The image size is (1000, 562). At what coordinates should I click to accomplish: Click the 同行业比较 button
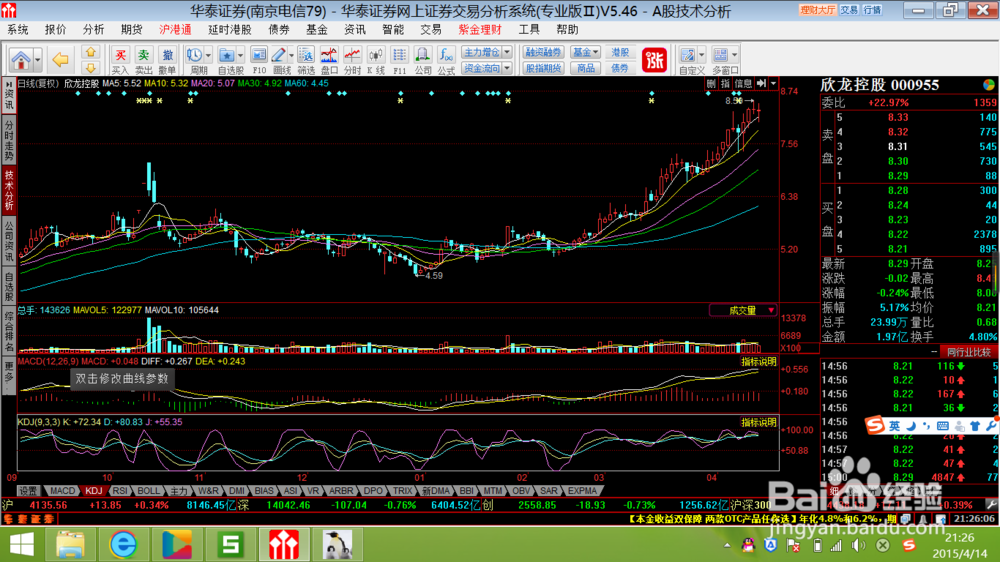[968, 352]
